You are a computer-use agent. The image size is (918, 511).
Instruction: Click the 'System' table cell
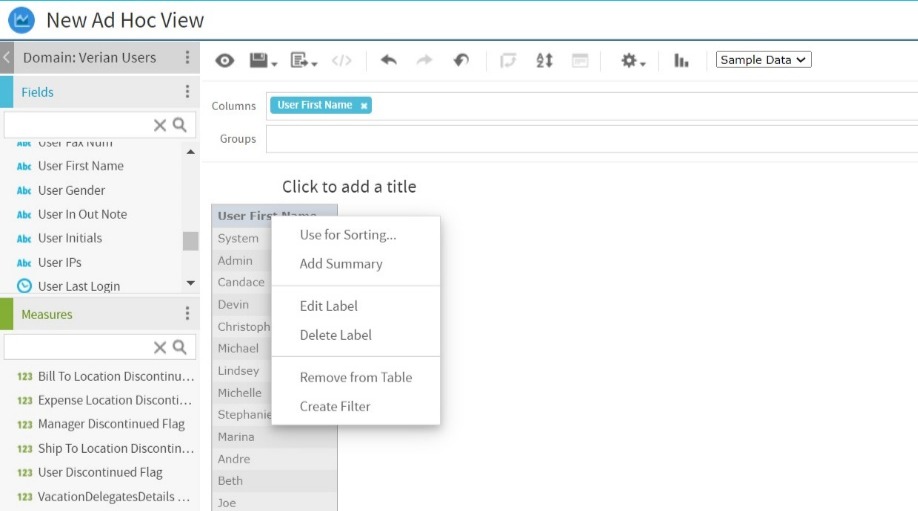pos(242,238)
